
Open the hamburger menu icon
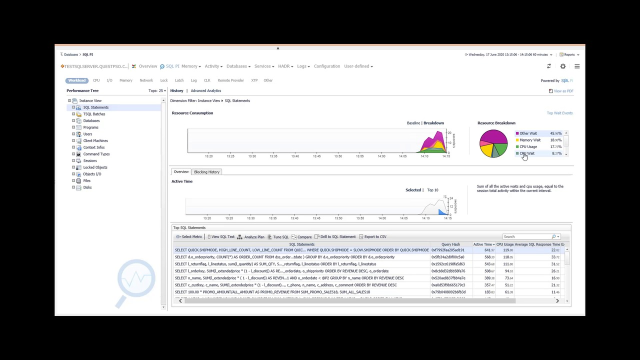click(577, 66)
